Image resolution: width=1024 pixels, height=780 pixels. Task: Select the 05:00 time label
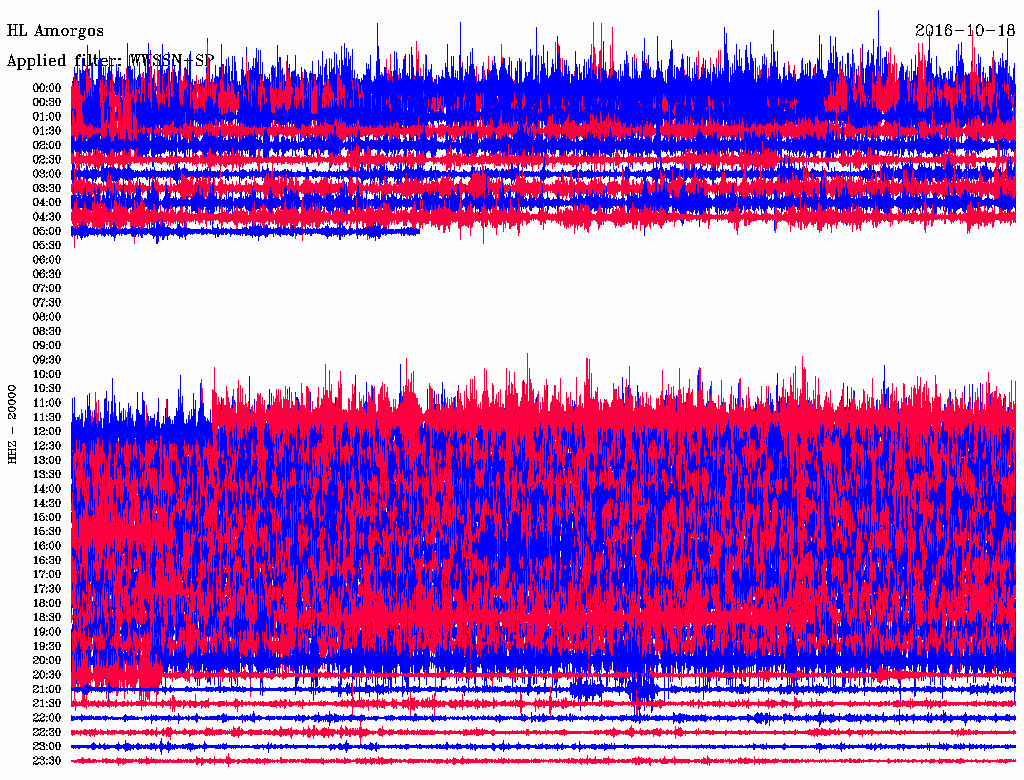click(47, 231)
